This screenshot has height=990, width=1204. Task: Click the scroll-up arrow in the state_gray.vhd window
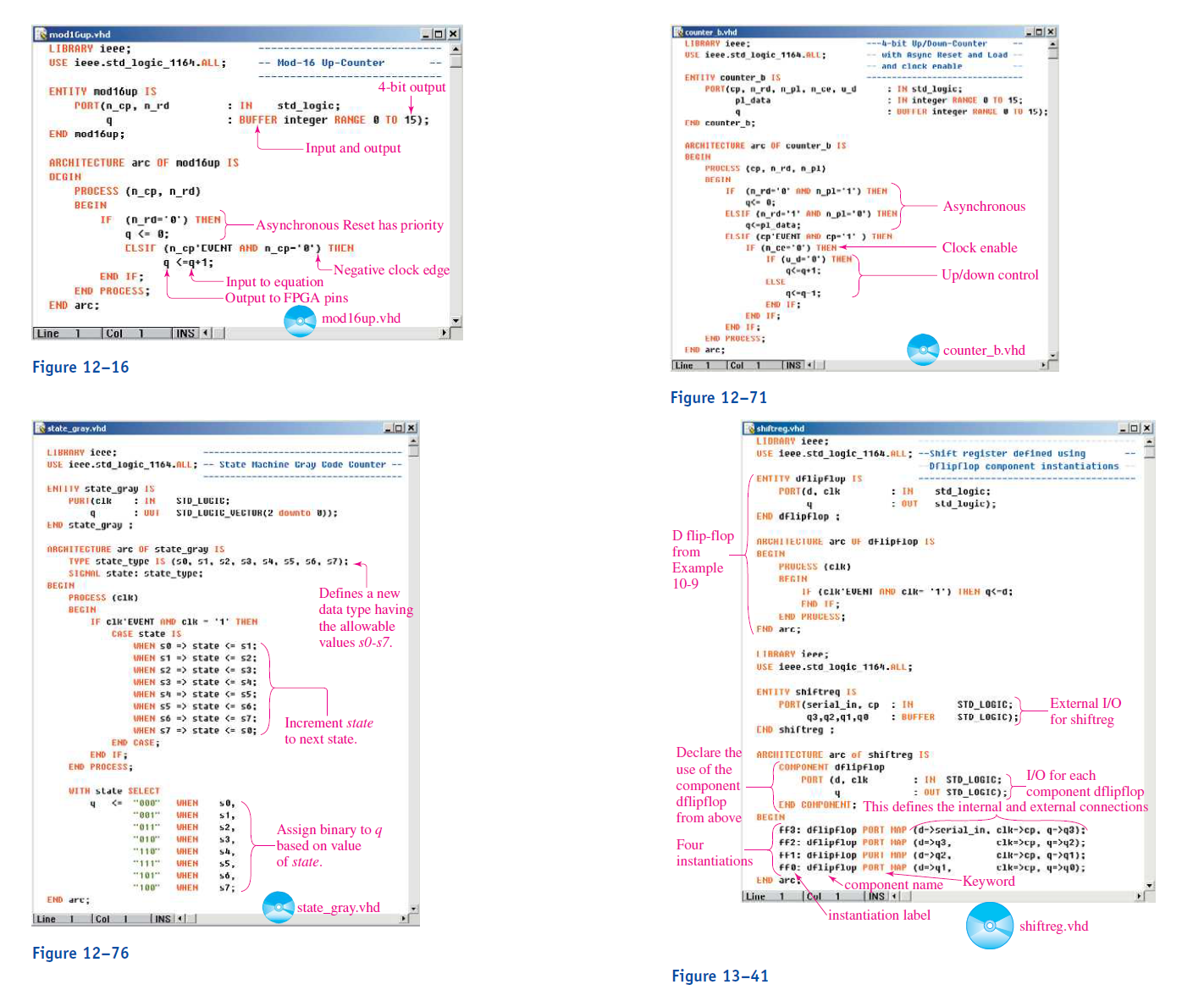point(413,440)
